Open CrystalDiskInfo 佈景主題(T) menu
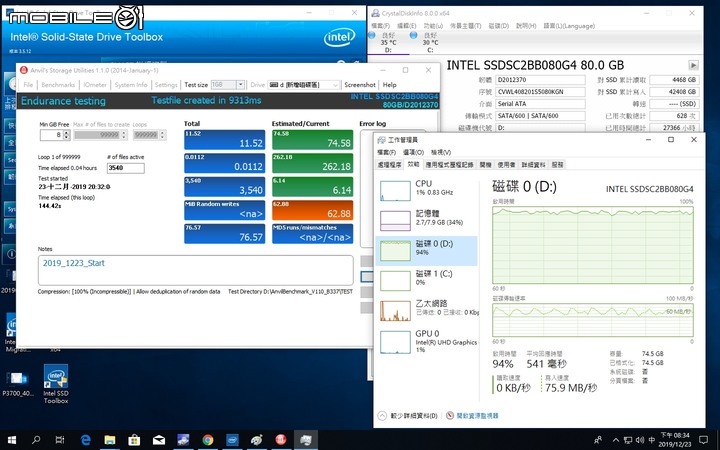Viewport: 720px width, 450px height. click(x=465, y=26)
